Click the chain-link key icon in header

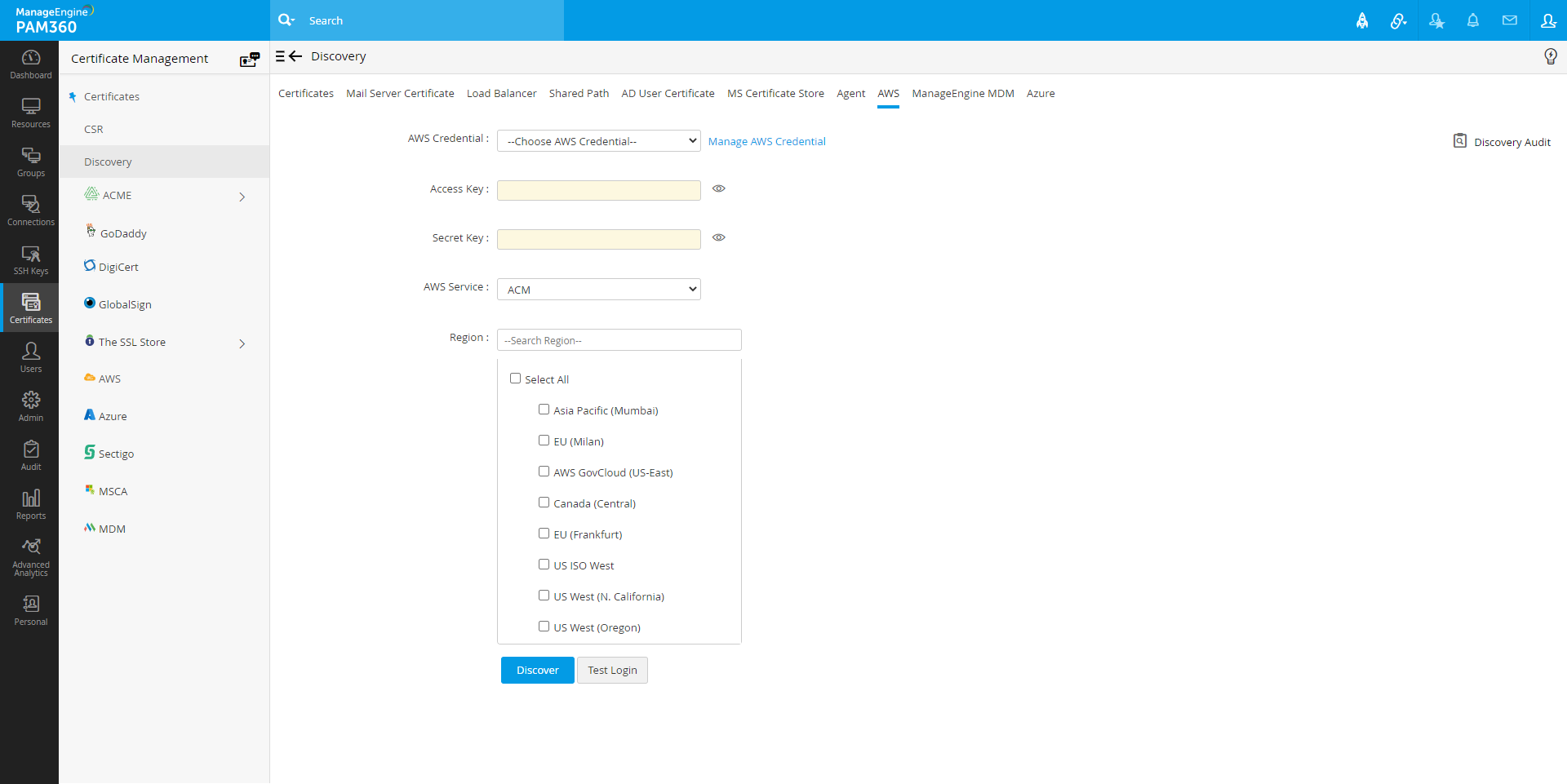coord(1399,20)
